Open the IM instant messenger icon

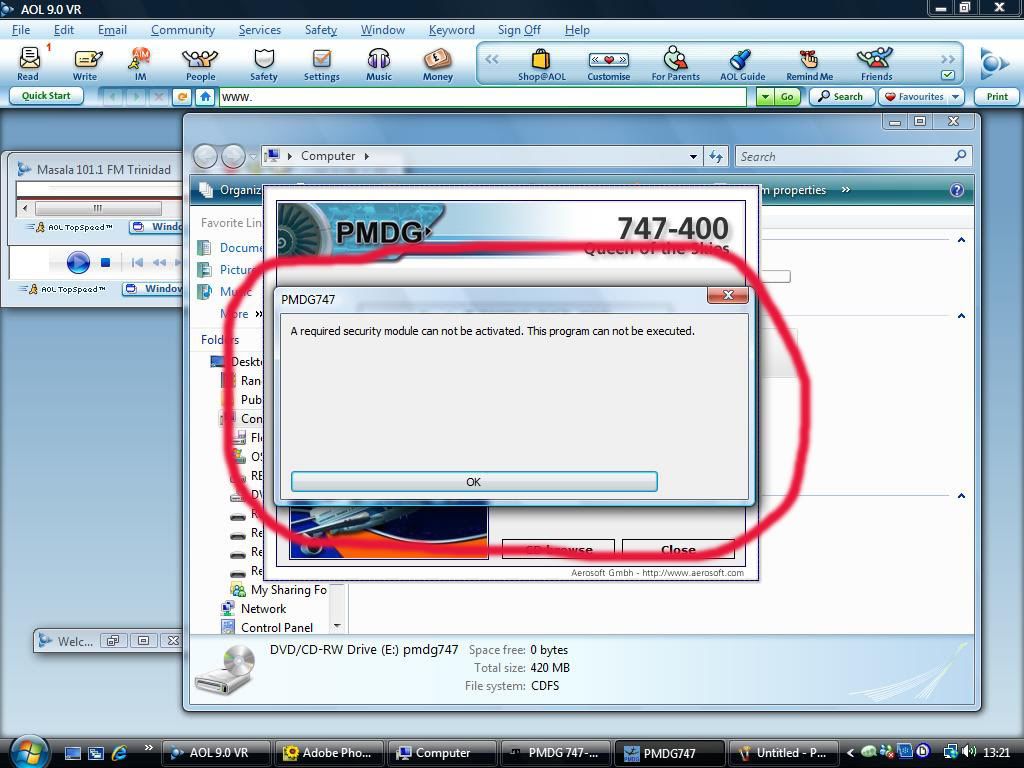(140, 64)
